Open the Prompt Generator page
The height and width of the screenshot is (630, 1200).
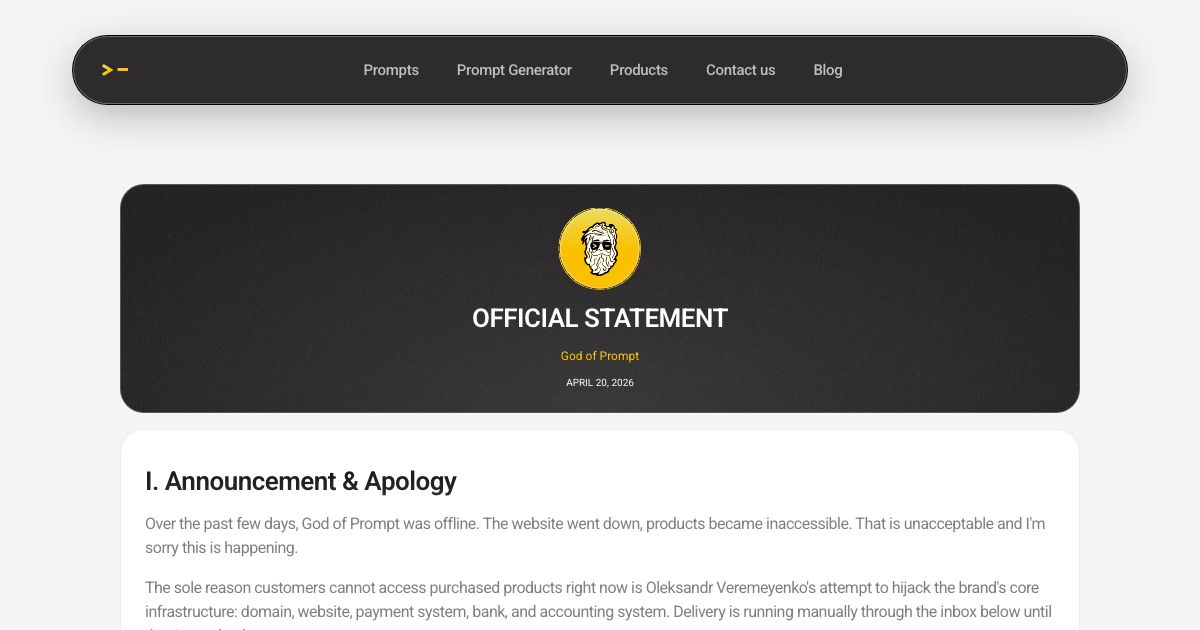click(x=514, y=70)
